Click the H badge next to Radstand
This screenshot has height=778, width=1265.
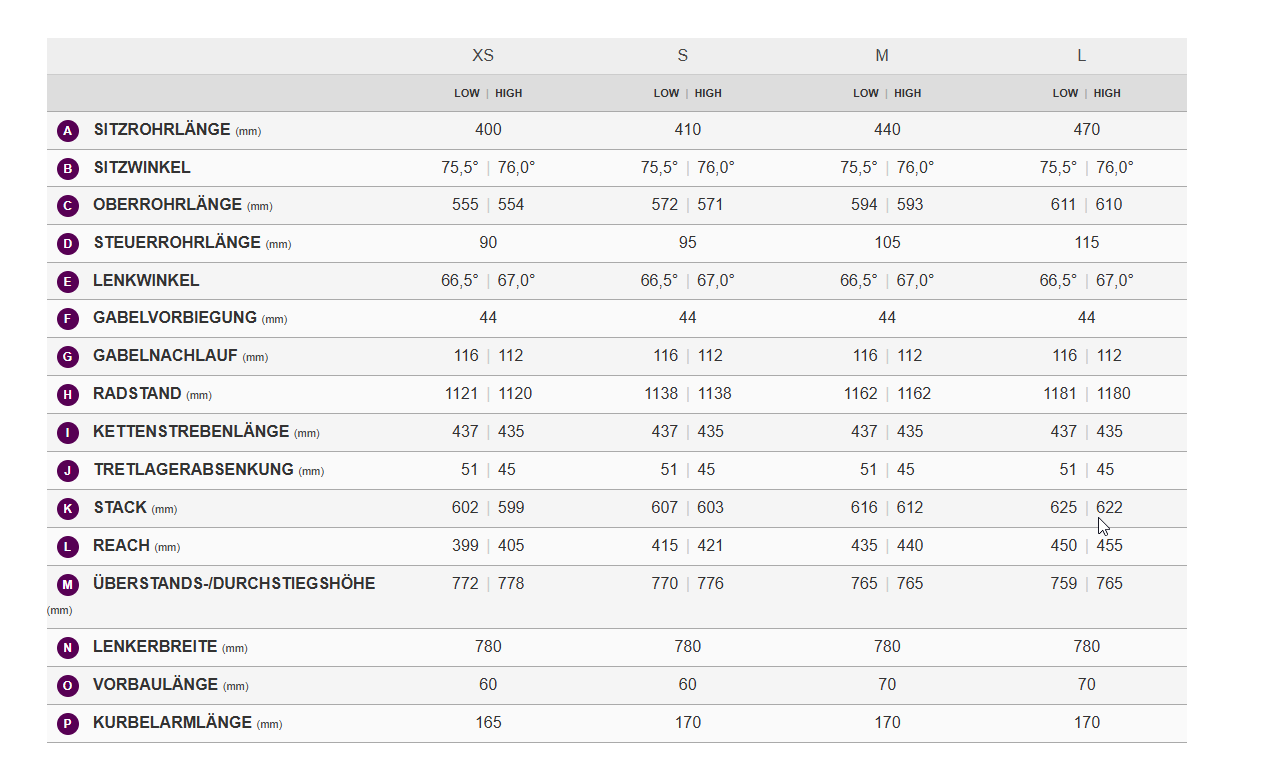click(68, 395)
